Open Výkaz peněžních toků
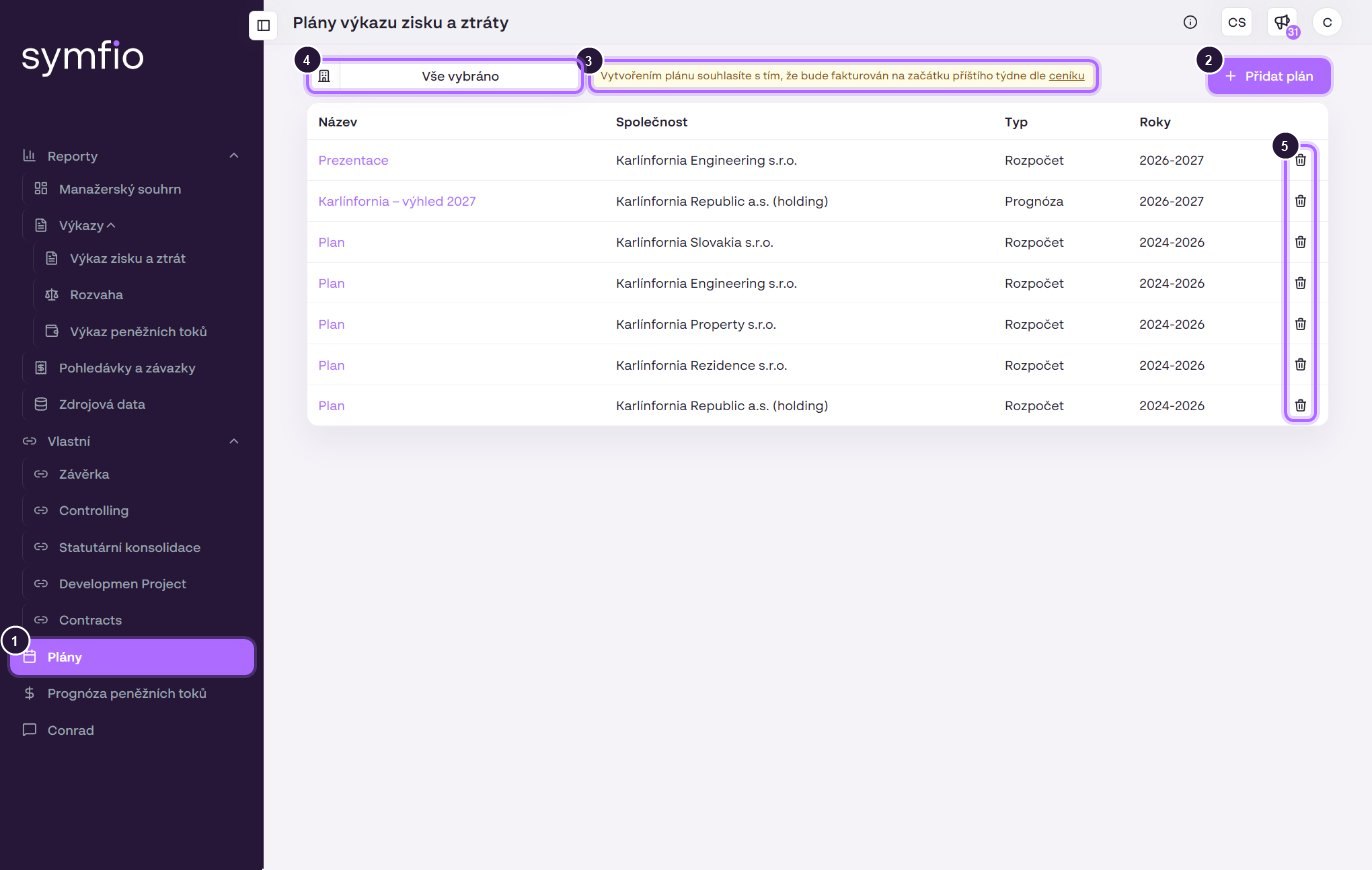The width and height of the screenshot is (1372, 870). 138,331
